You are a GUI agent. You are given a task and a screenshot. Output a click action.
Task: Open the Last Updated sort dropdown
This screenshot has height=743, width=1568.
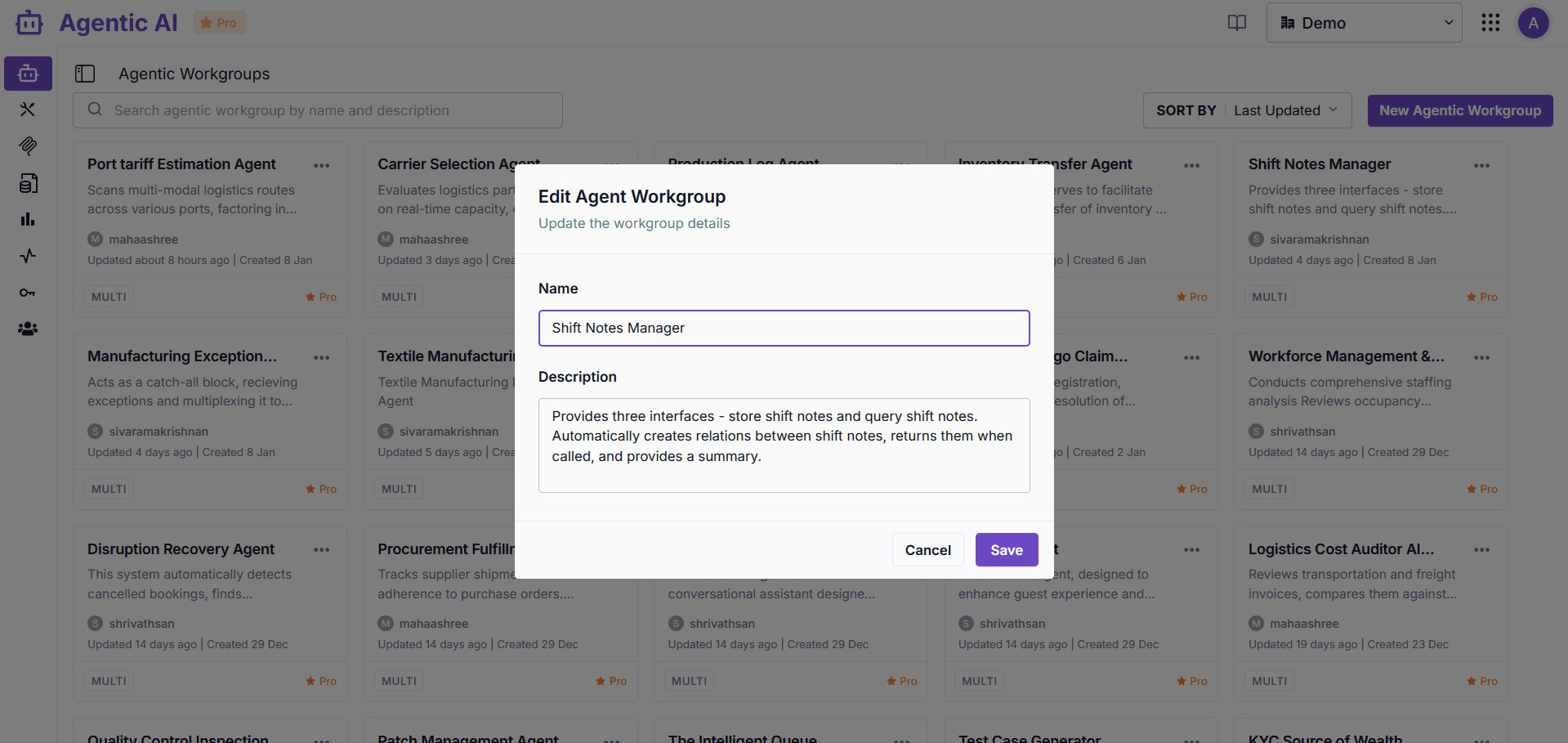[x=1286, y=110]
